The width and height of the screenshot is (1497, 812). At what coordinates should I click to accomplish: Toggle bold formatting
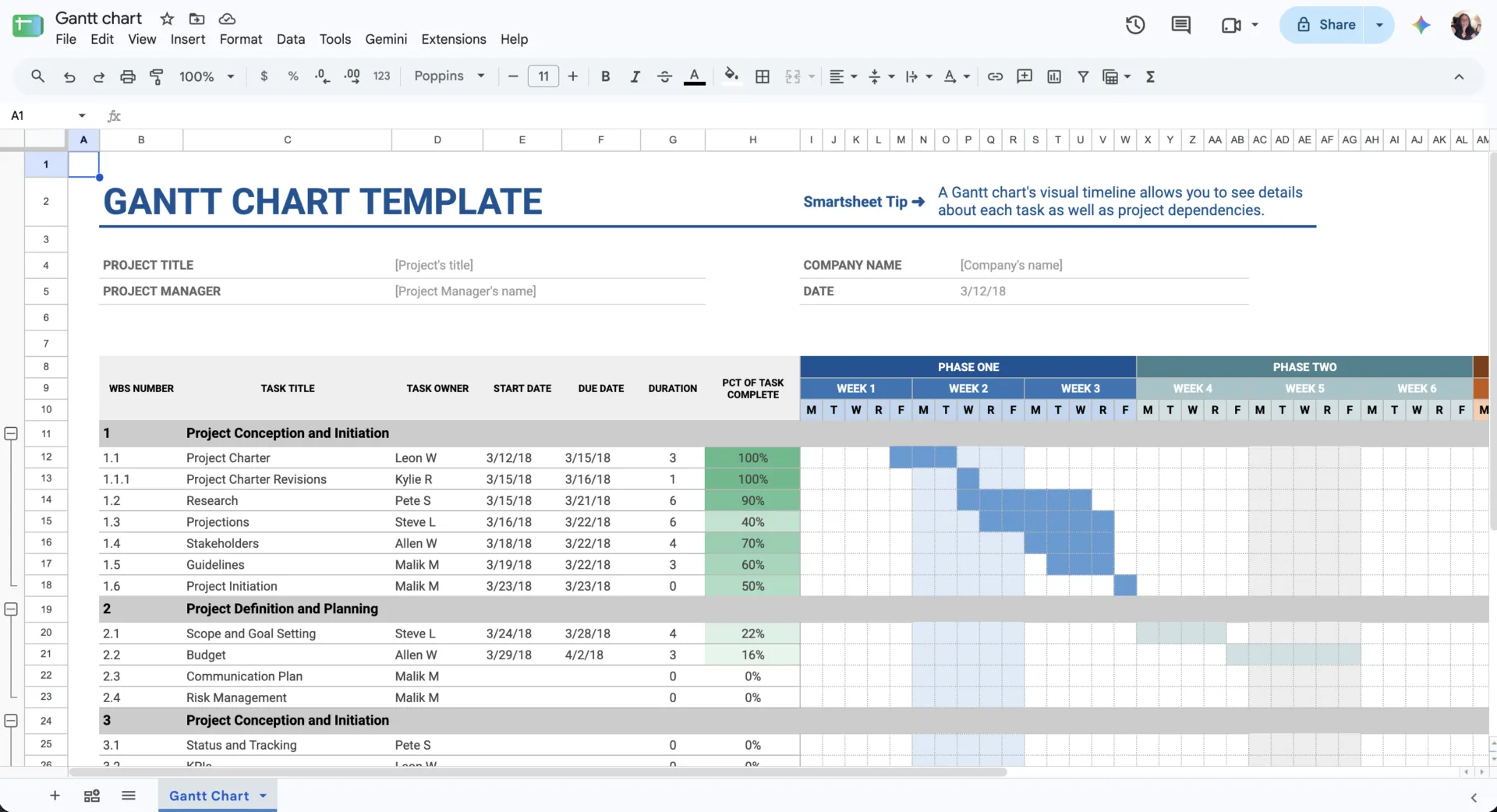605,76
